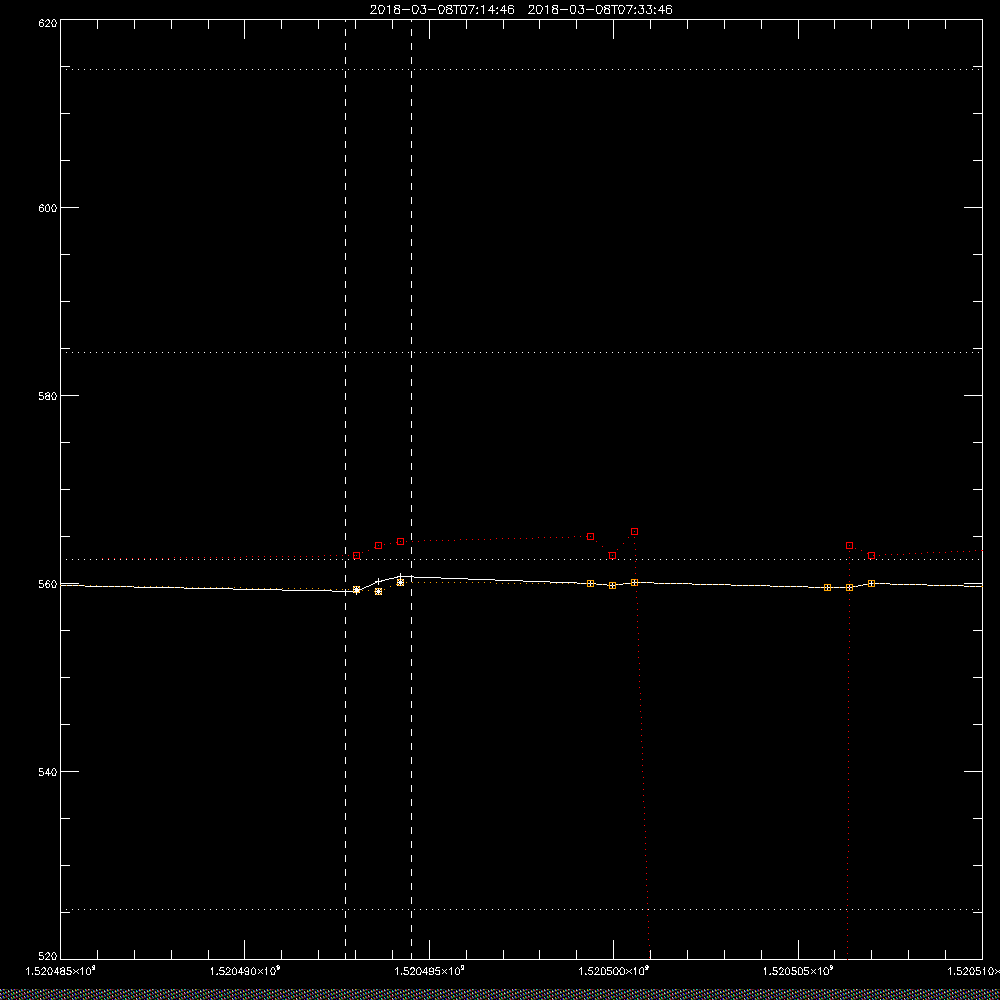Select the 540 y-axis label
1000x1000 pixels.
(x=48, y=772)
